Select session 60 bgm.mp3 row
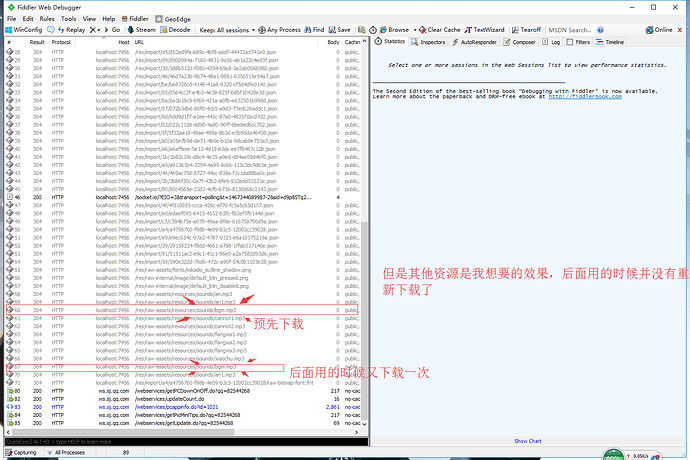Screen dimensions: 690x460 (183, 310)
